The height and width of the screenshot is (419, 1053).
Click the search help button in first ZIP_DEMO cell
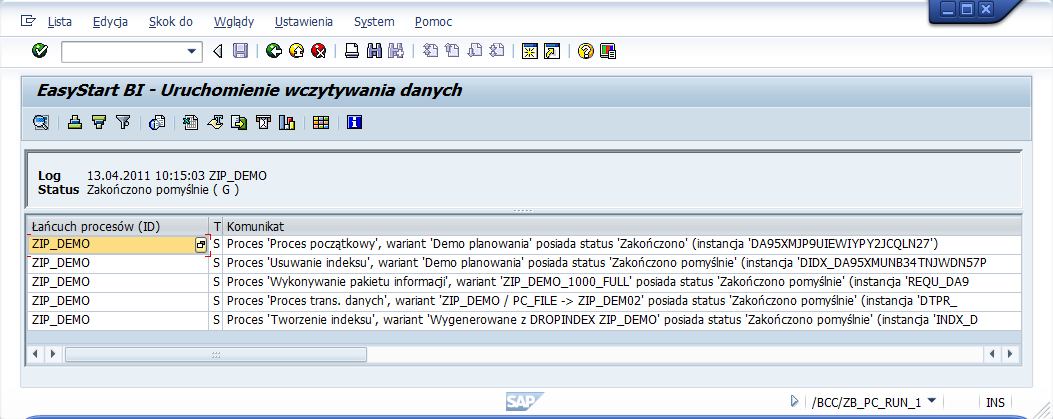click(x=200, y=244)
